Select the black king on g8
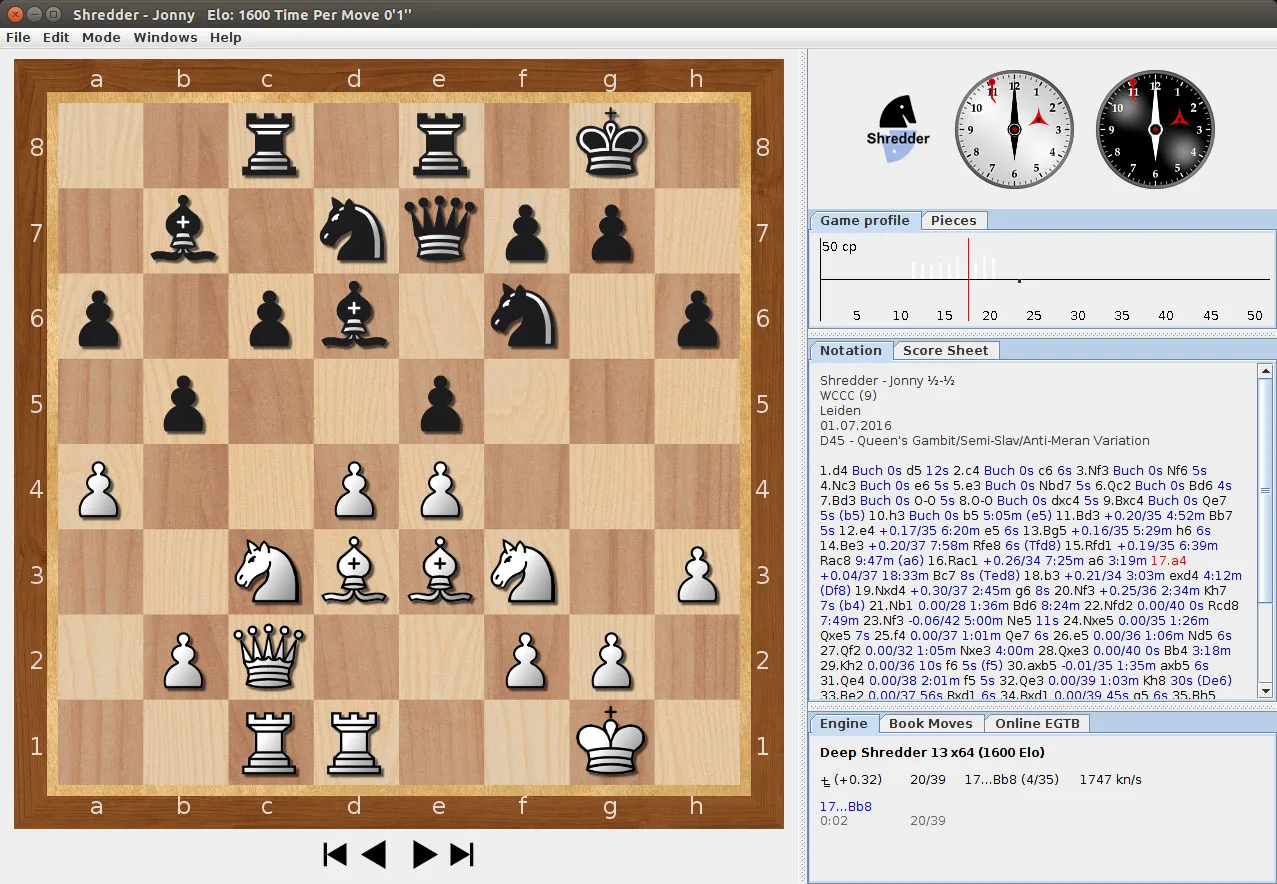 pyautogui.click(x=611, y=146)
